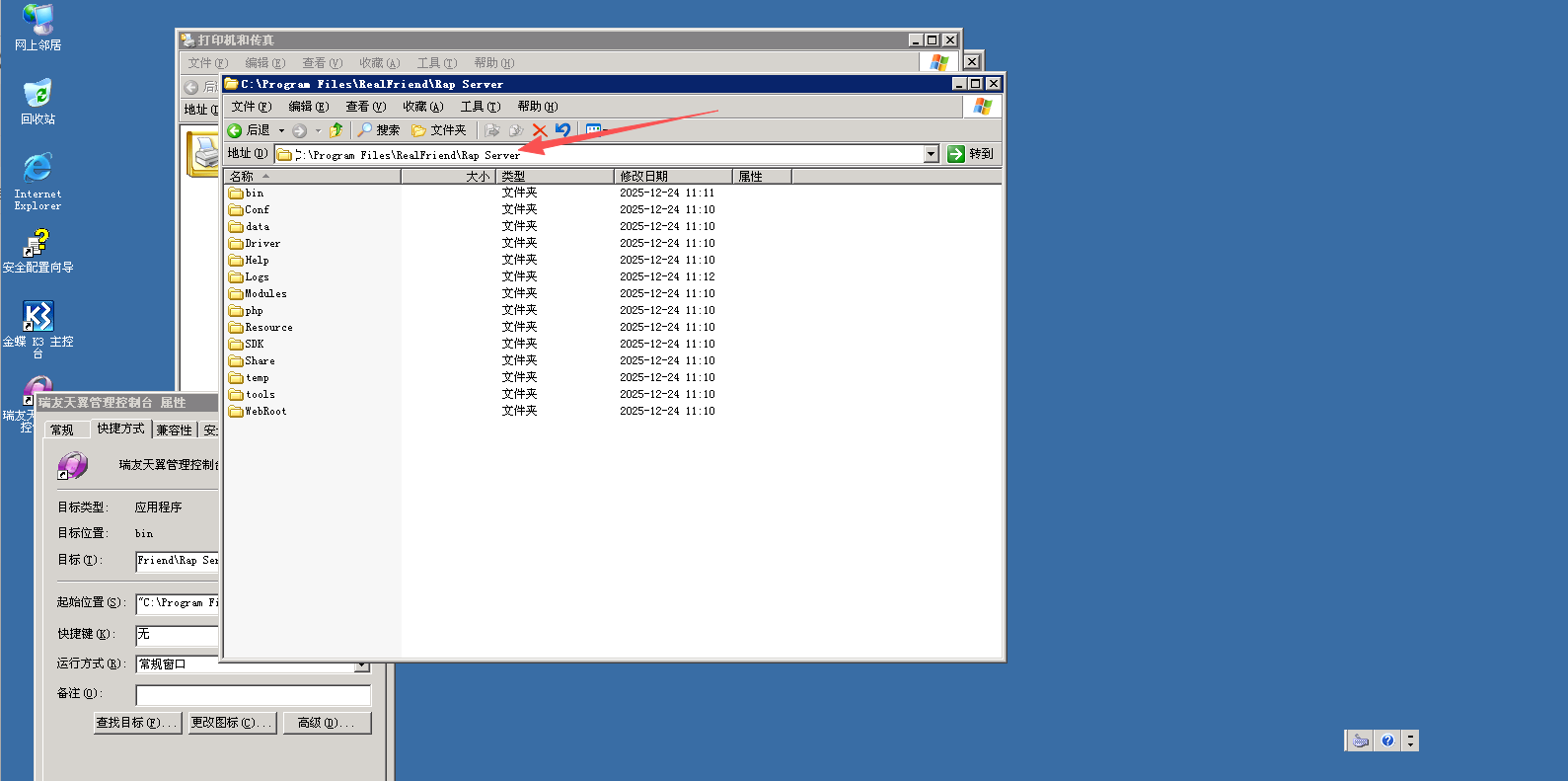Select the Share folder icon
This screenshot has width=1568, height=781.
click(x=236, y=361)
